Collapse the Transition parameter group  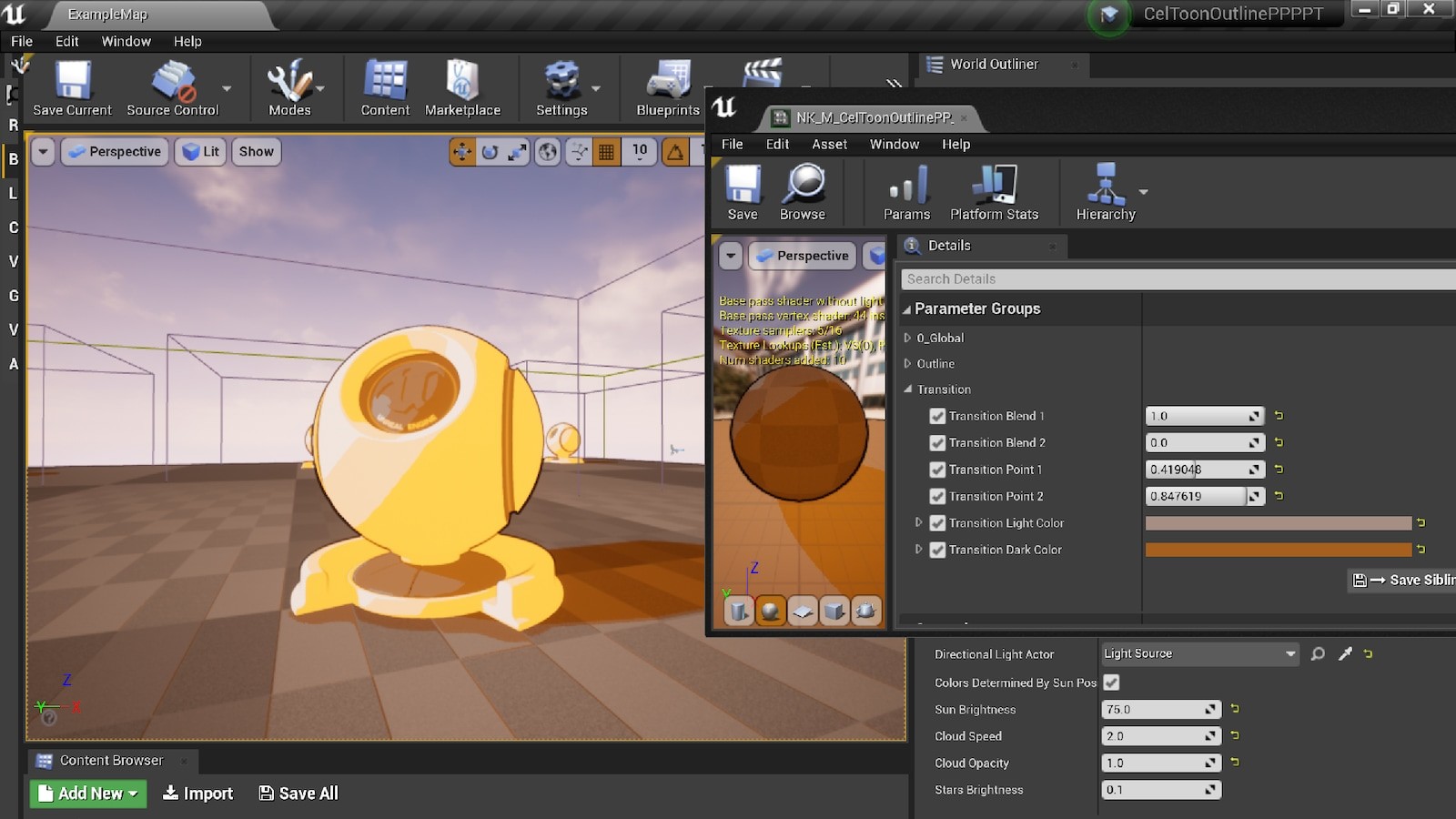tap(907, 389)
